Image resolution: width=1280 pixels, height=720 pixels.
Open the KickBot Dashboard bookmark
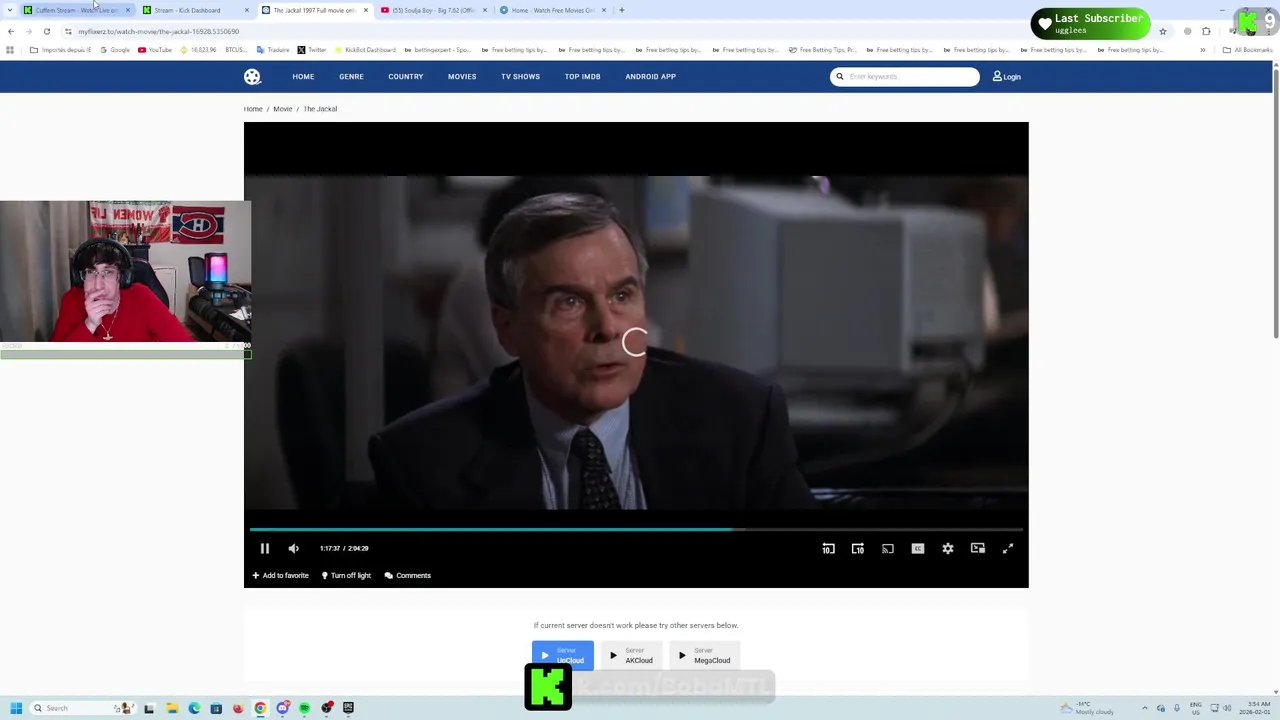pos(365,50)
